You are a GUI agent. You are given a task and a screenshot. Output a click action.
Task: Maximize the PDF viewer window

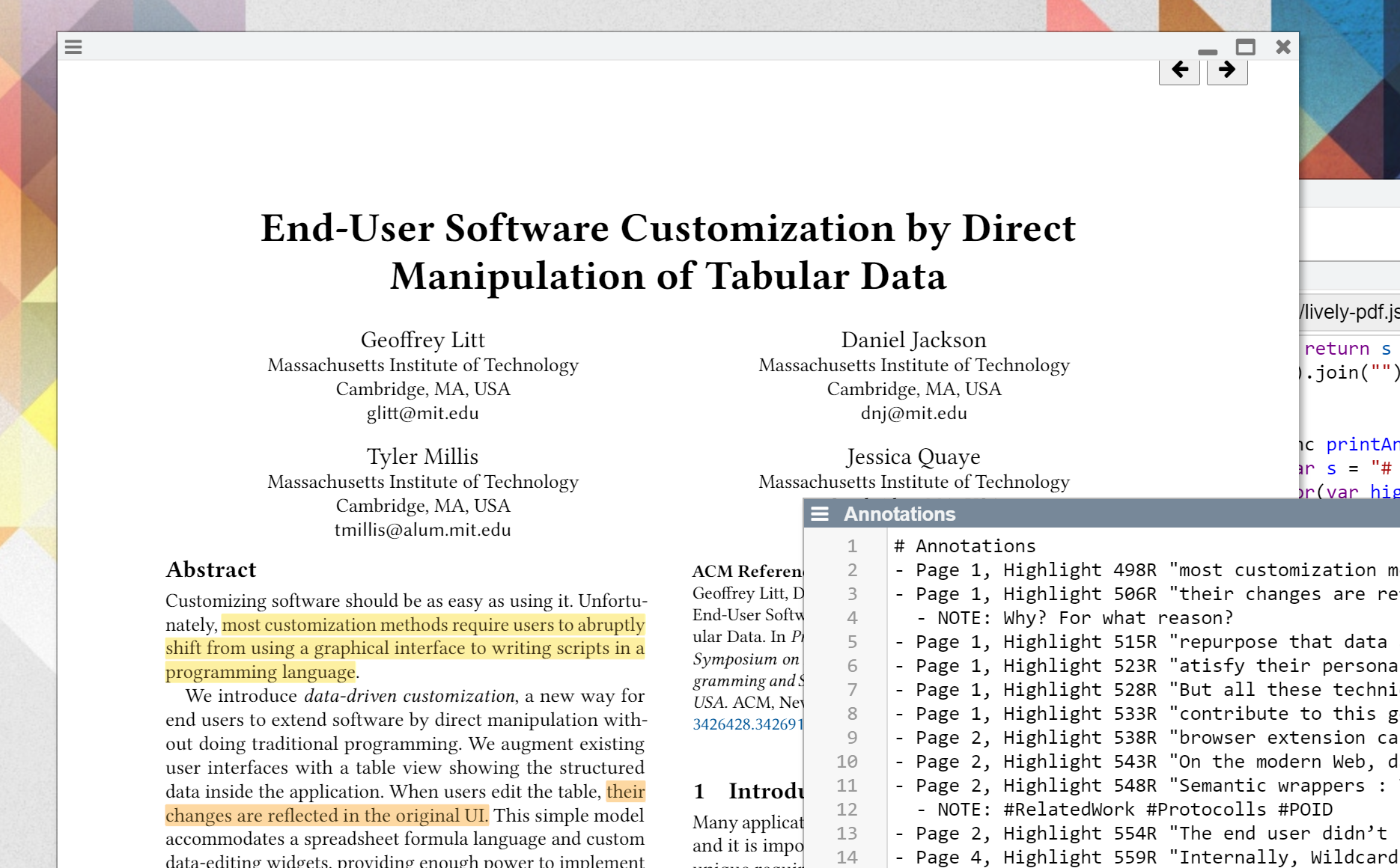1245,47
